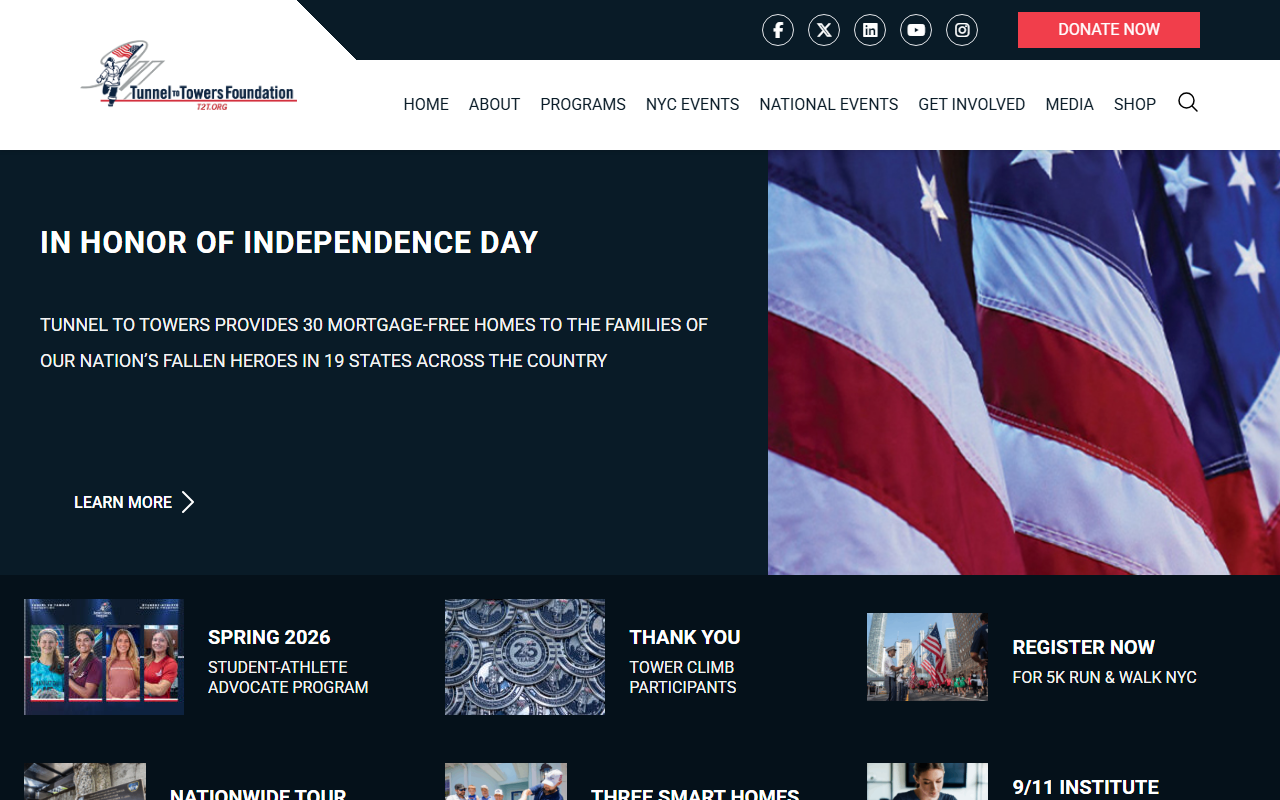
Task: Open the Get Involved menu
Action: tap(972, 104)
